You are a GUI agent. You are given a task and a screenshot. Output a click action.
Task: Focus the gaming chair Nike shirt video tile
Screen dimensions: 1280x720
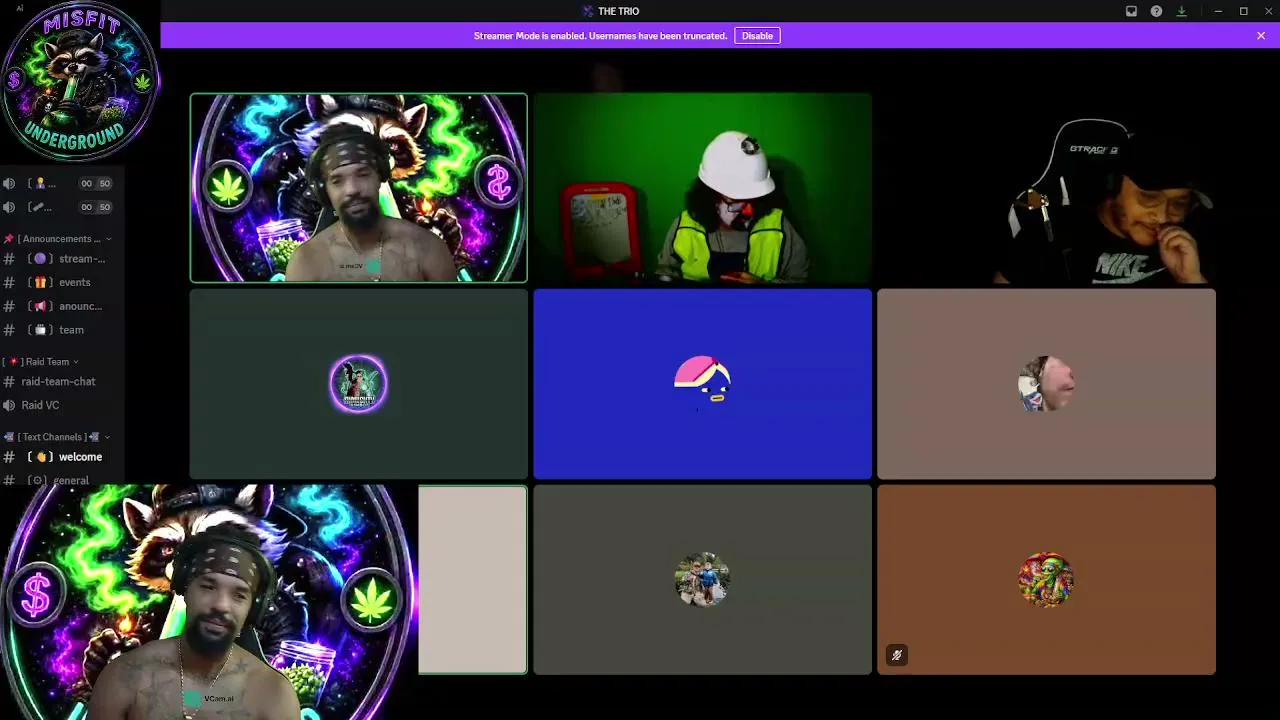pos(1046,188)
